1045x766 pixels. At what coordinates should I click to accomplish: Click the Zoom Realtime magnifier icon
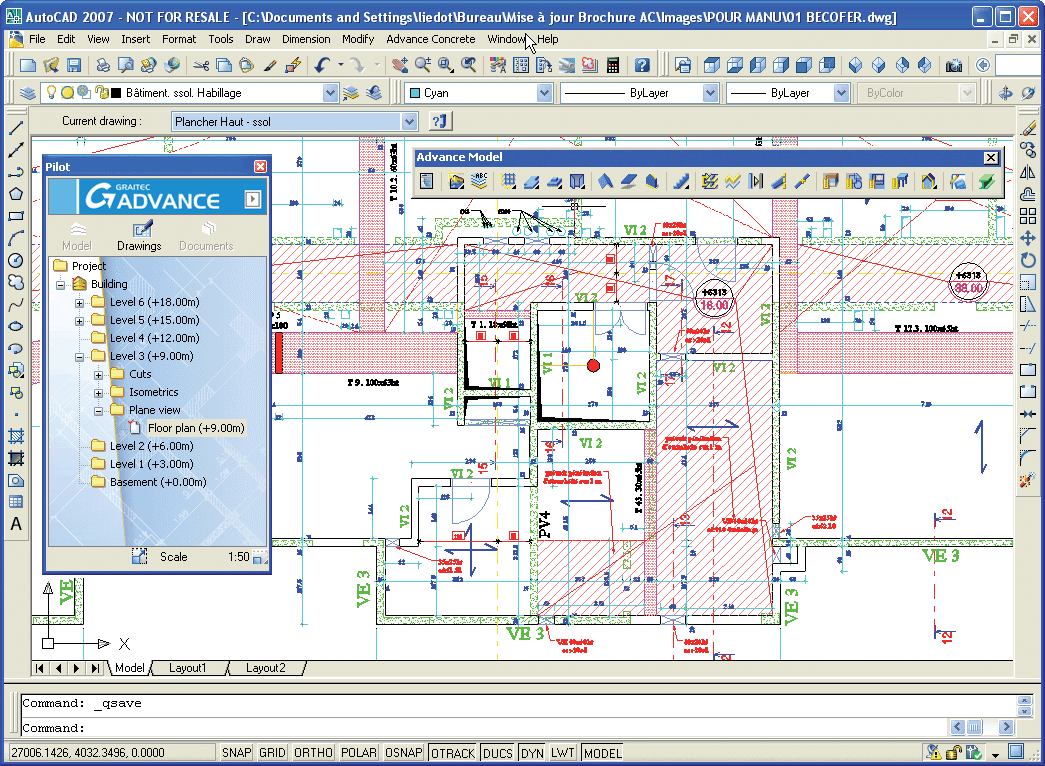[x=423, y=65]
